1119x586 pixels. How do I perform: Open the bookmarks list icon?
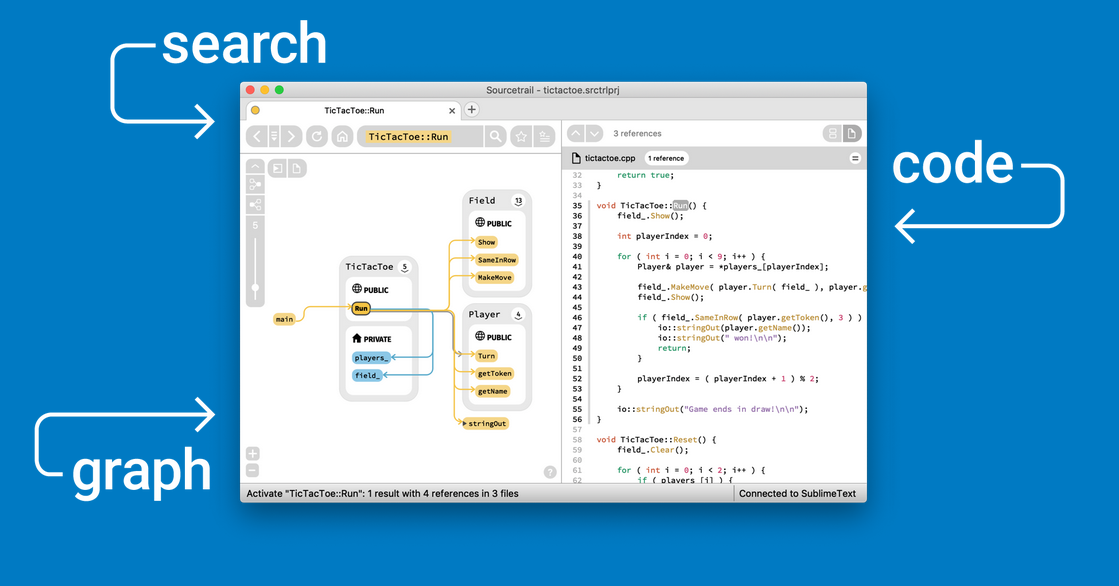544,136
